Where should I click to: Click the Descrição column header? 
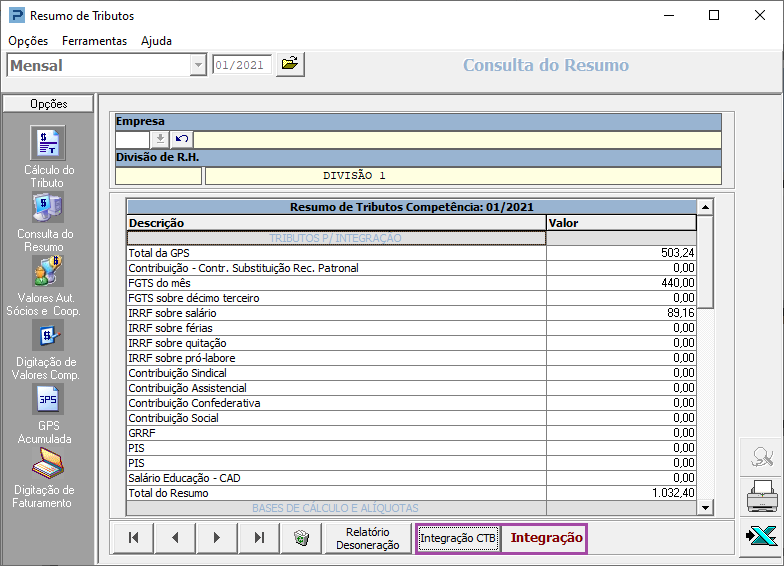336,223
